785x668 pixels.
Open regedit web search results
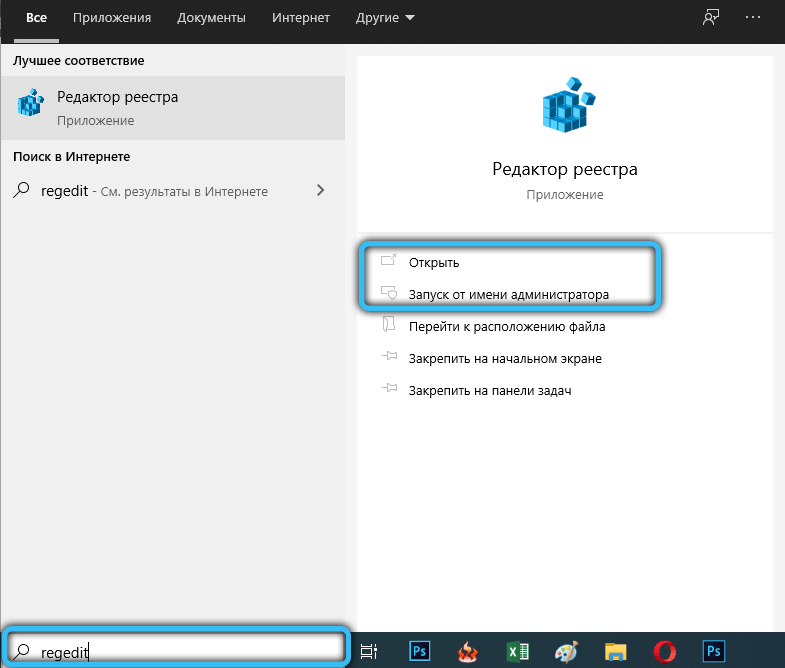[173, 191]
